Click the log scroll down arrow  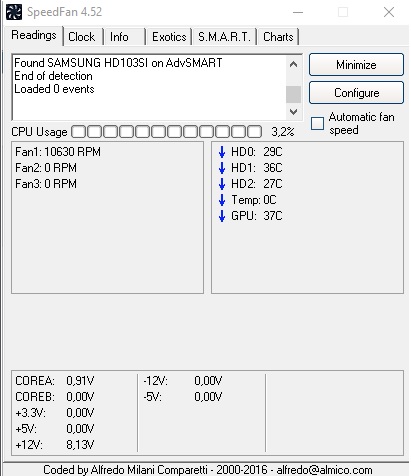(293, 112)
